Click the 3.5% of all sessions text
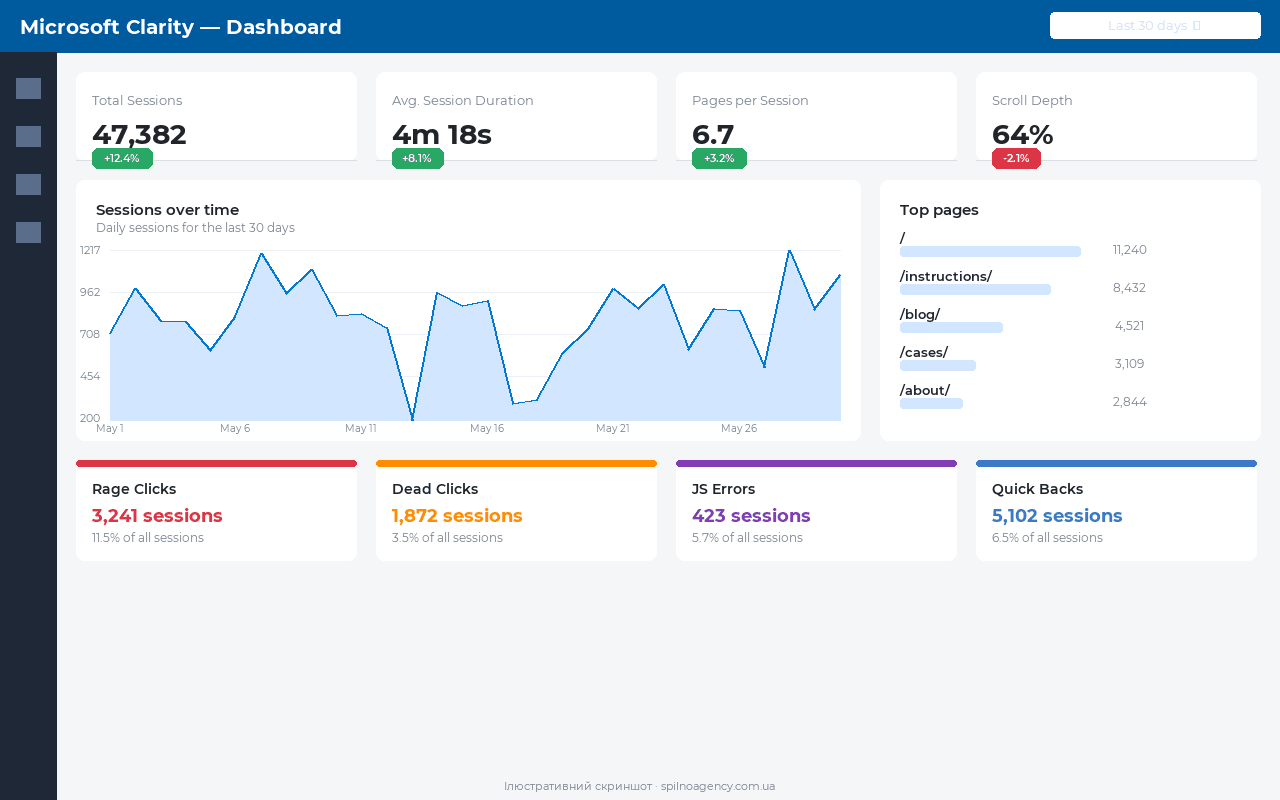This screenshot has height=800, width=1280. 447,538
